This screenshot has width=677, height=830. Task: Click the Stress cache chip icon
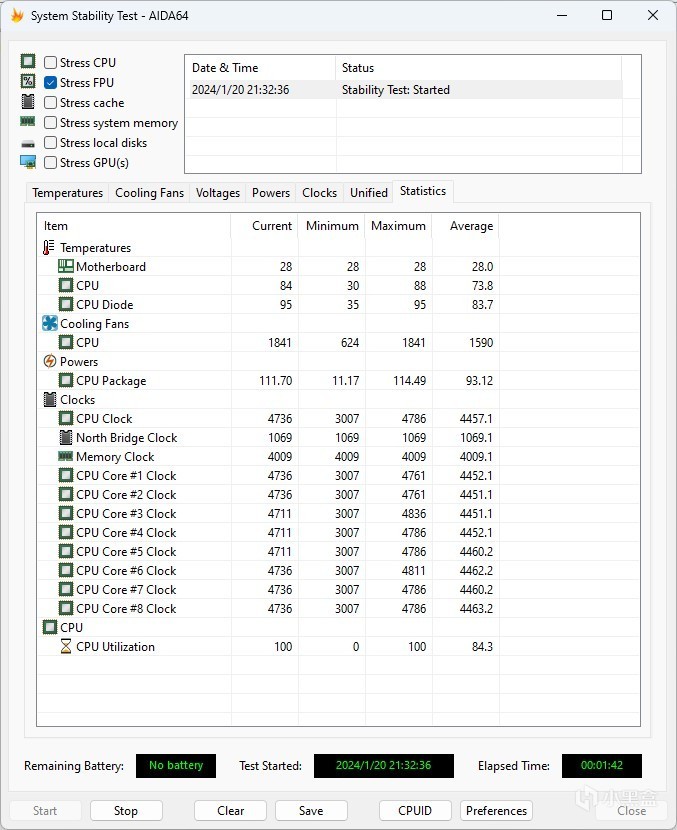coord(28,101)
